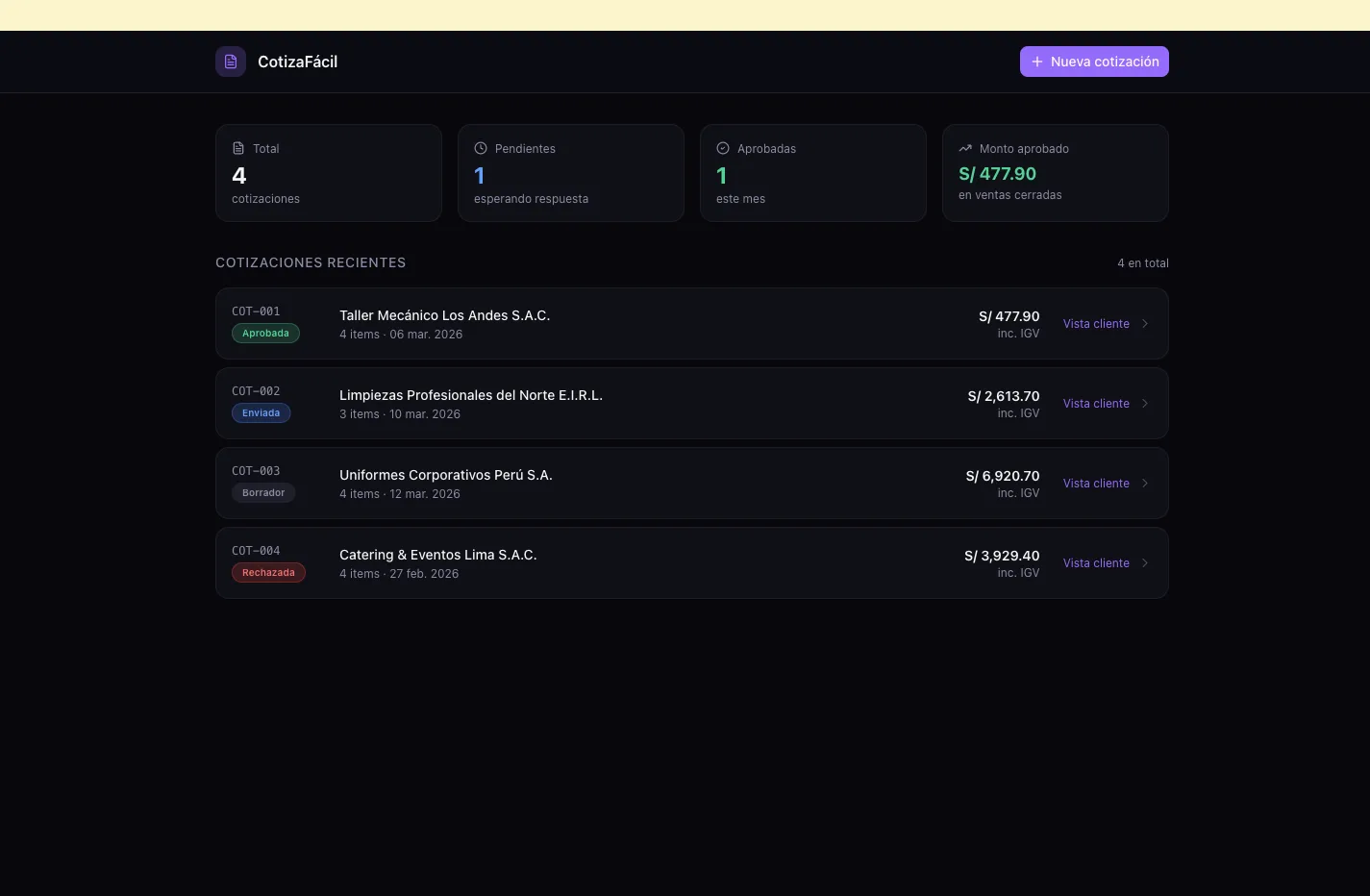Viewport: 1370px width, 896px height.
Task: Click the plus icon in Nueva cotización
Action: pos(1035,61)
